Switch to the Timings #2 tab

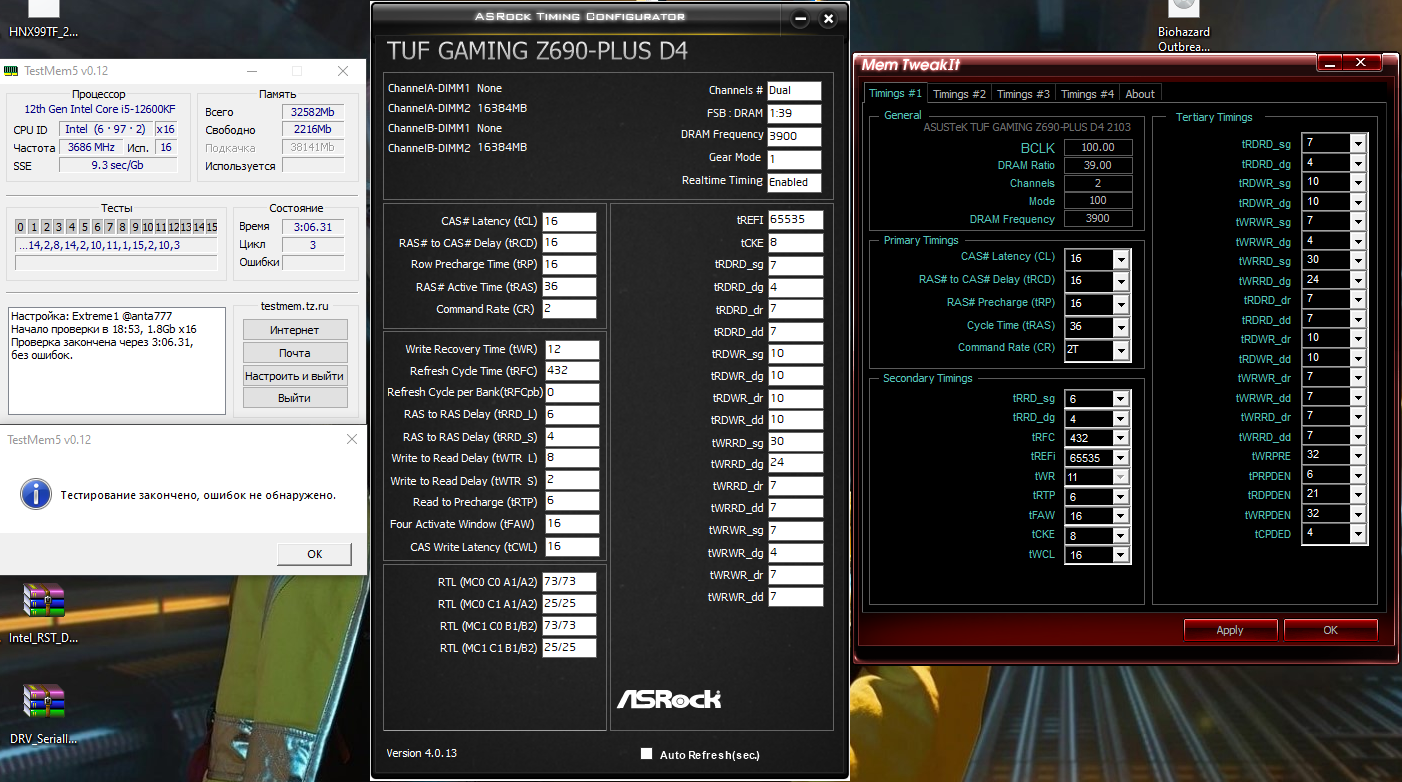[958, 94]
